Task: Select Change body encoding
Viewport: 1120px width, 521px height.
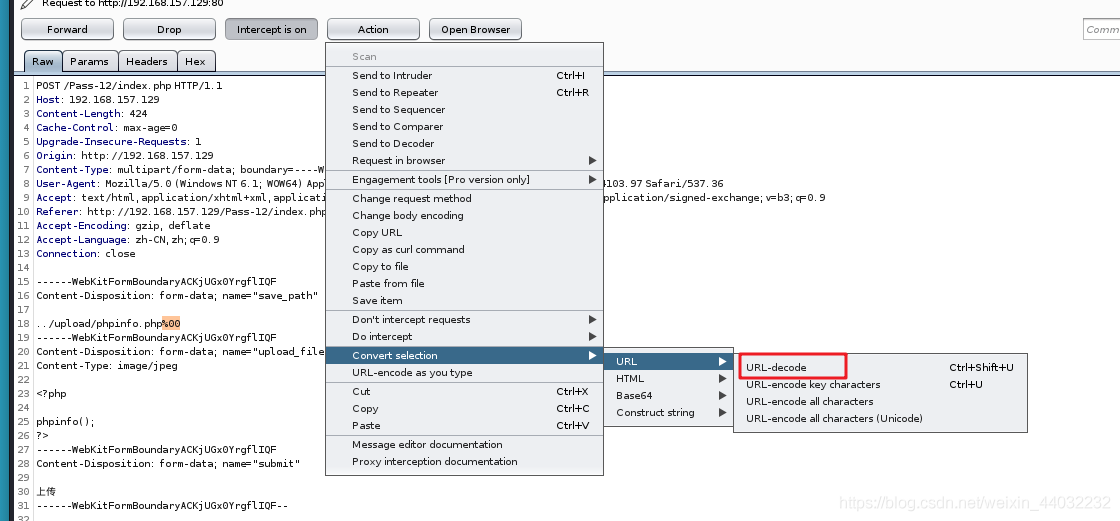Action: pos(464,216)
